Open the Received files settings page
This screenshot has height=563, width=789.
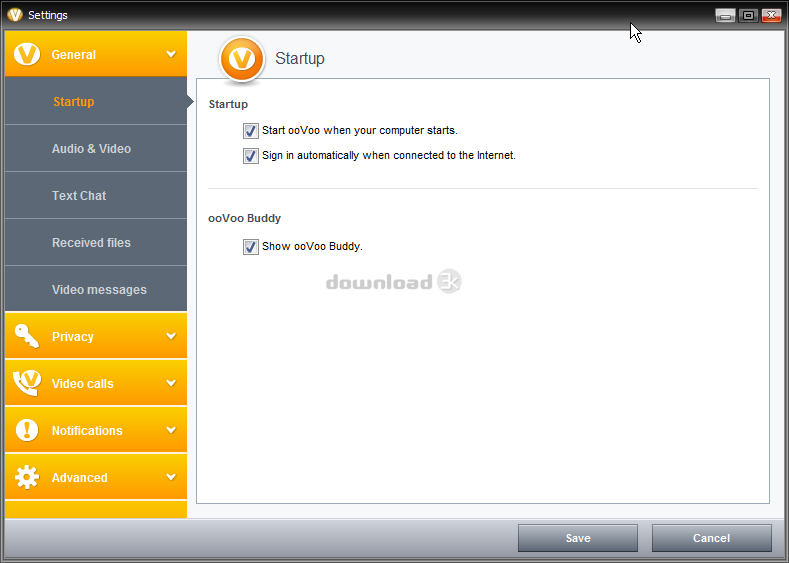[96, 243]
